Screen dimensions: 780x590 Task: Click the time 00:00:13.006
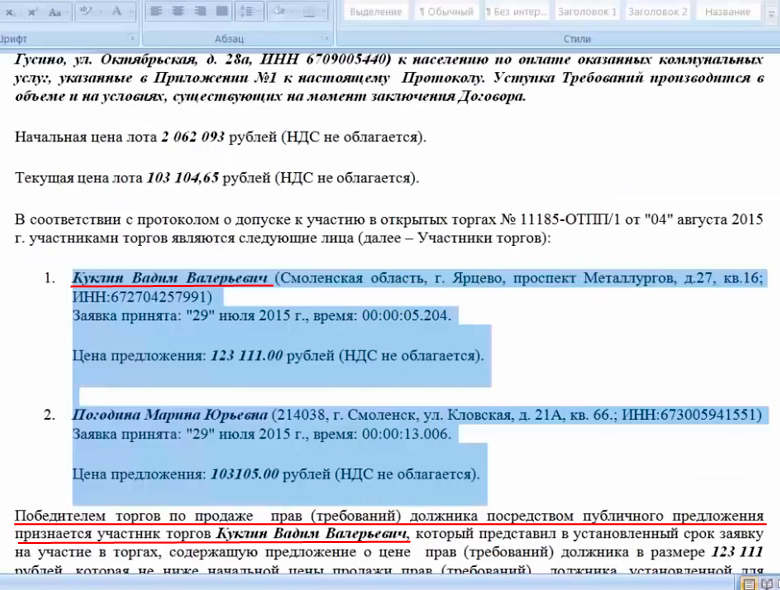coord(406,434)
